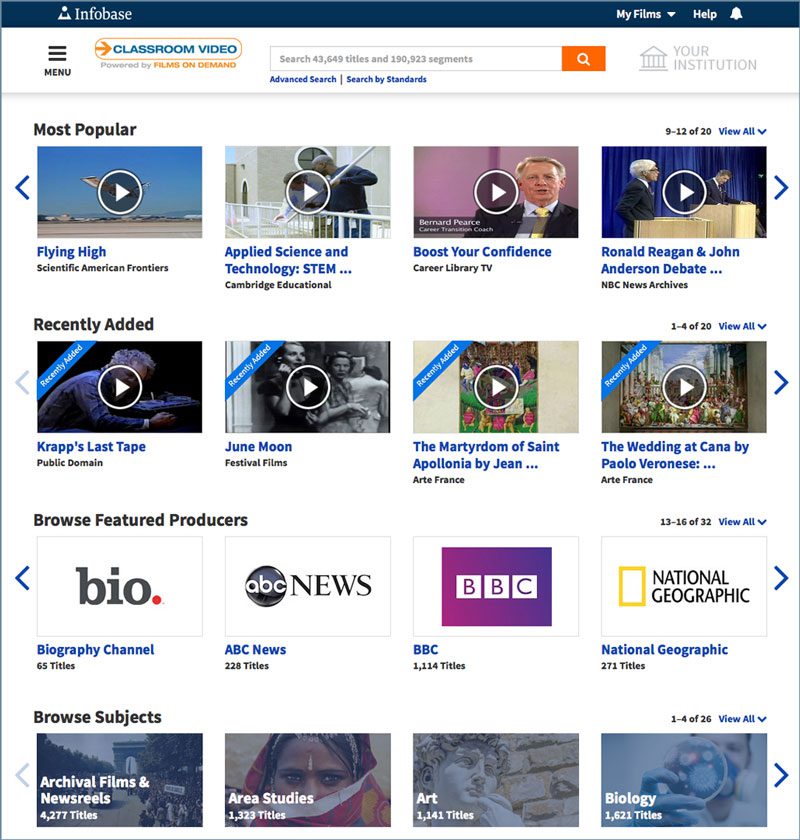Open the Biography Channel producer link
Screen dimensions: 800x840
(95, 650)
